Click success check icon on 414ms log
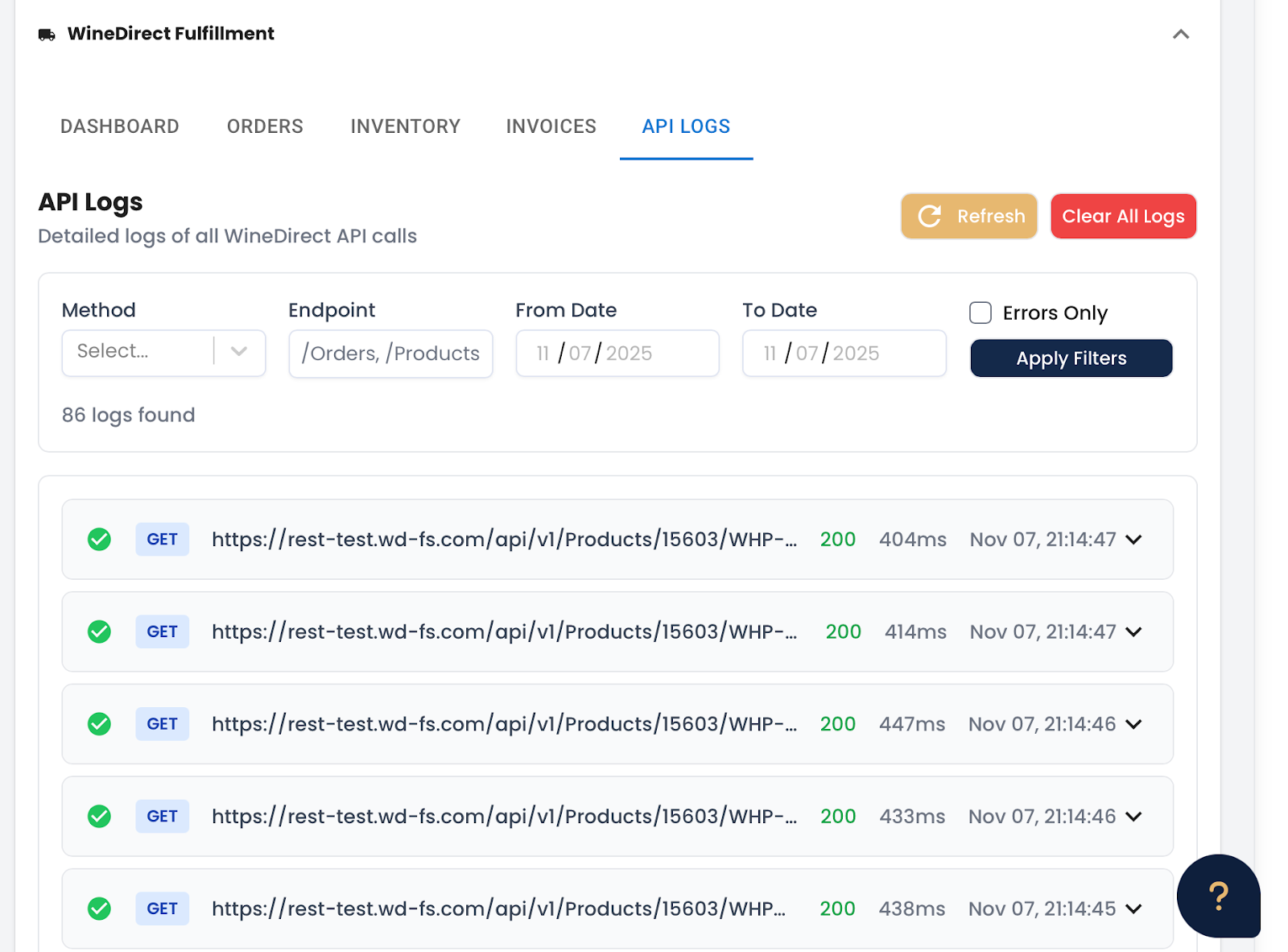 99,632
